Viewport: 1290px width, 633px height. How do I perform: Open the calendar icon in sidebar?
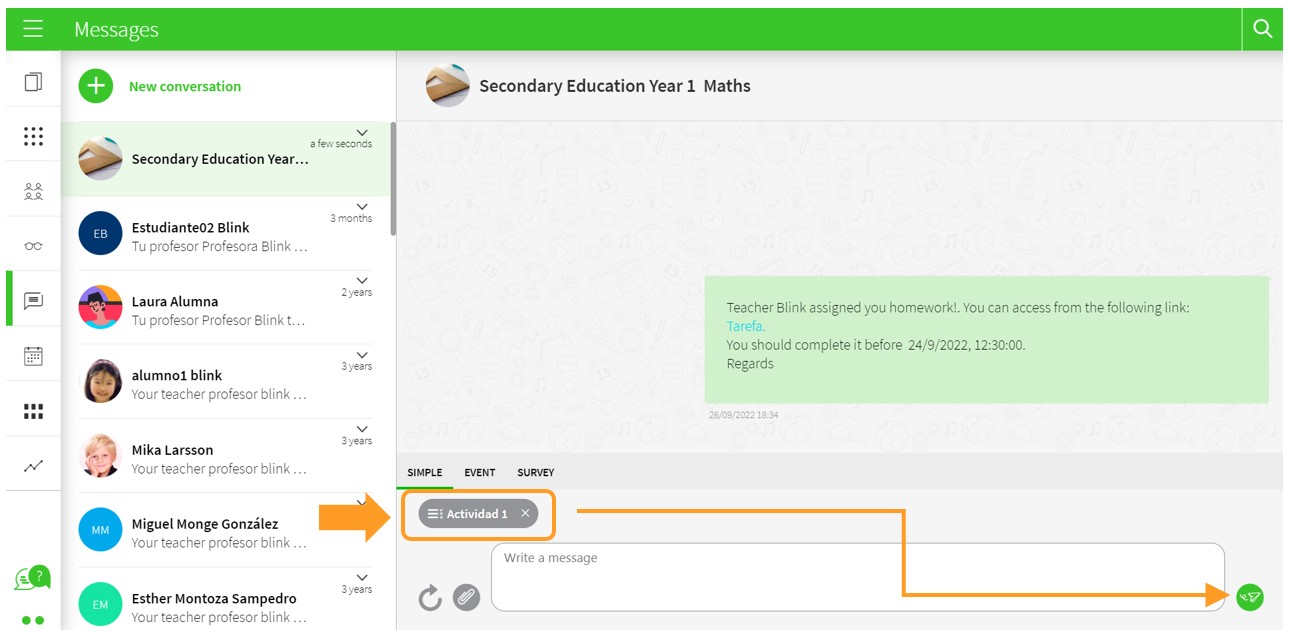click(33, 356)
